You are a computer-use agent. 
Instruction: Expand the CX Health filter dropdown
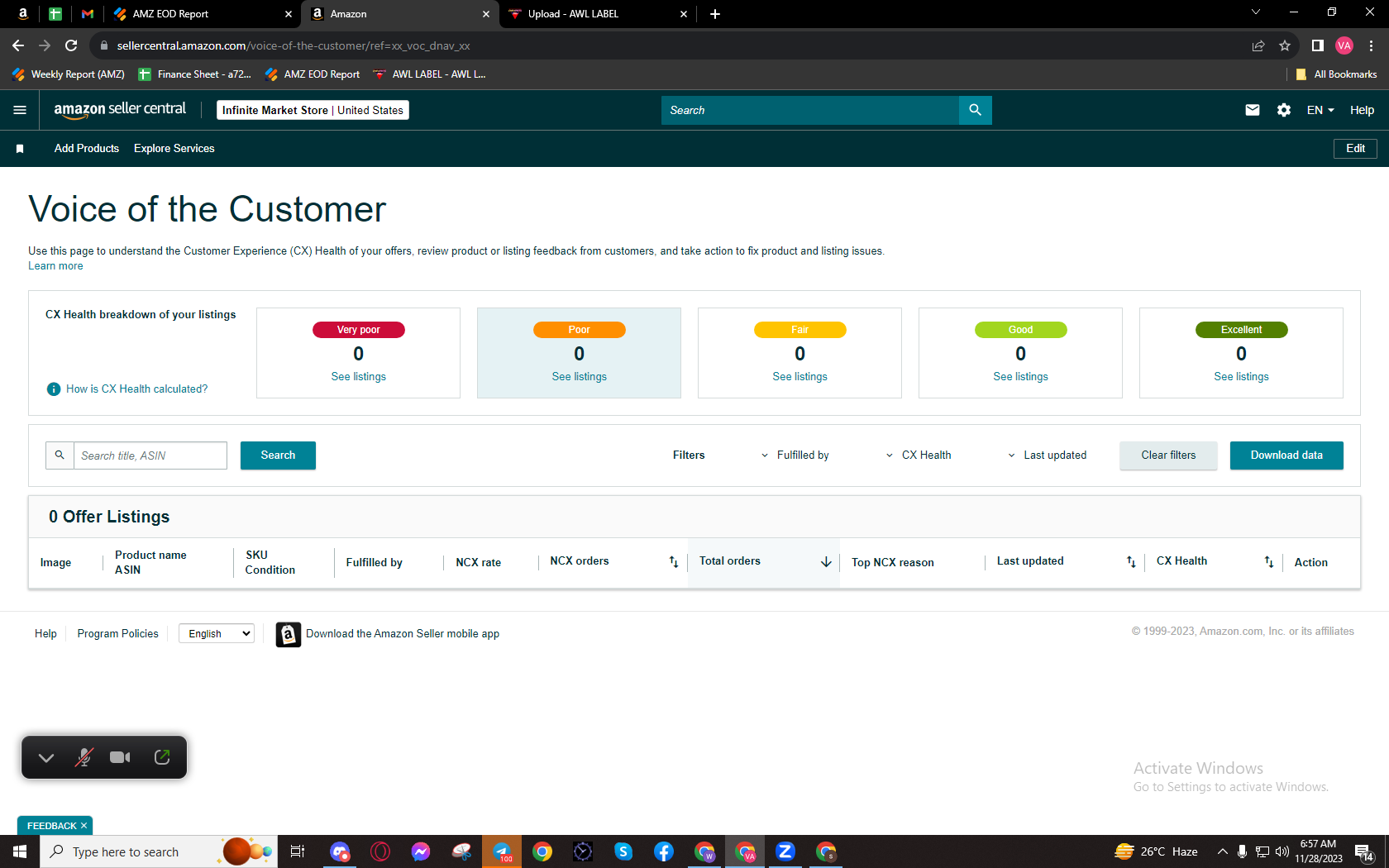pyautogui.click(x=919, y=455)
